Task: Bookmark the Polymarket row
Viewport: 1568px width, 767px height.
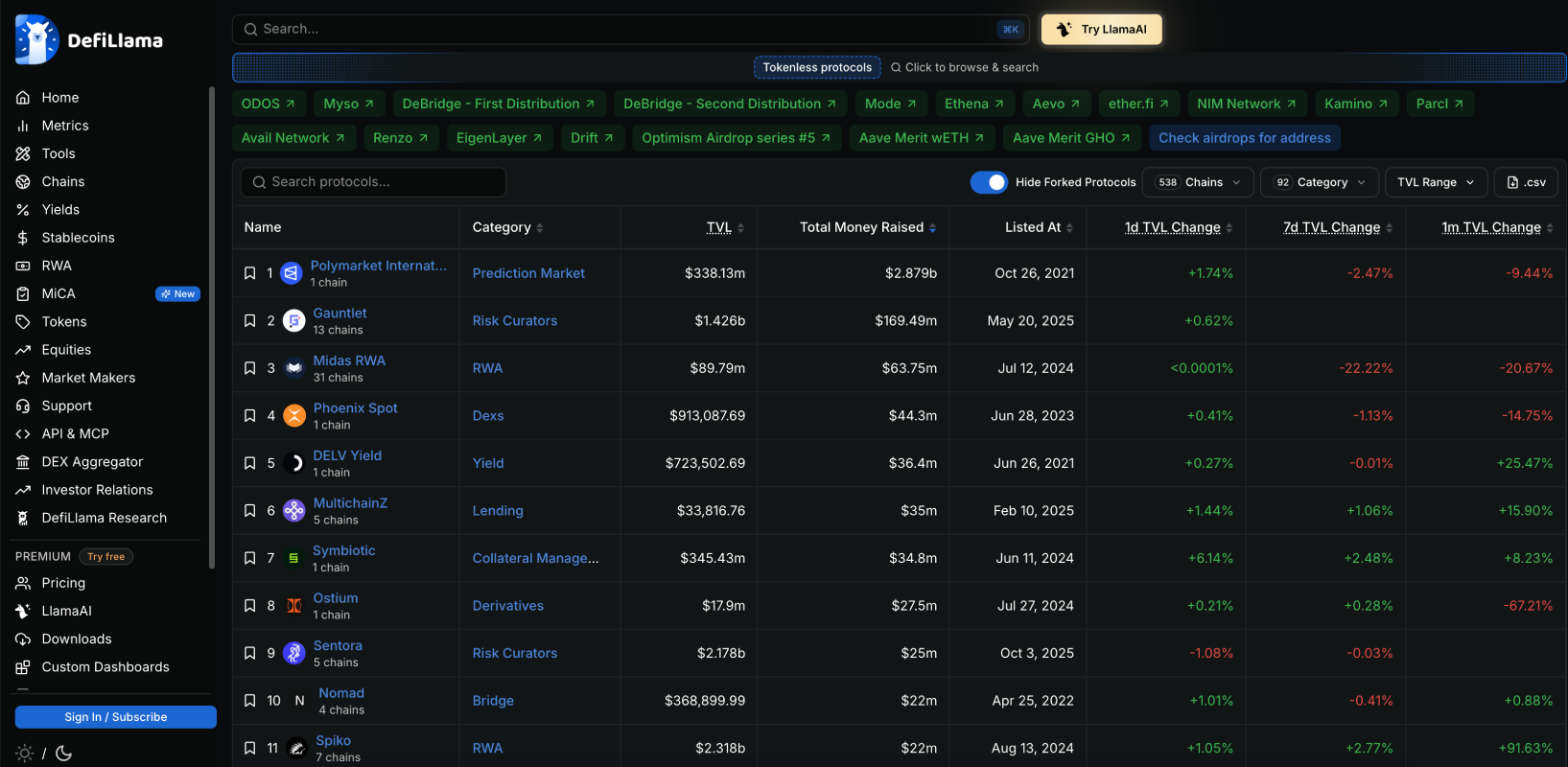Action: [x=249, y=273]
